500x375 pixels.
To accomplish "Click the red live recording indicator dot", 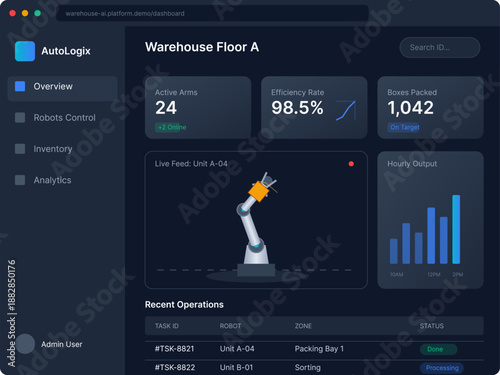I will click(x=351, y=164).
